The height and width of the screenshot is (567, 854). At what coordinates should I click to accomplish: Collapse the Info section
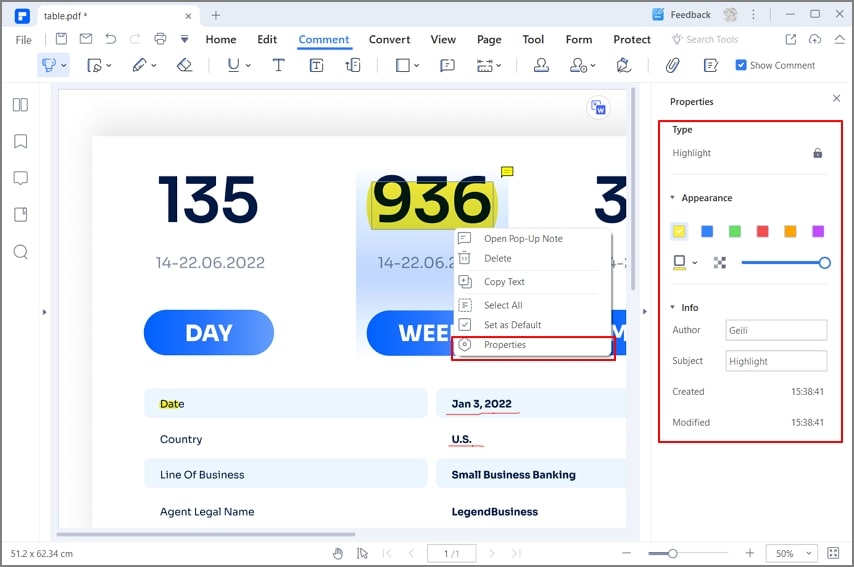[672, 307]
